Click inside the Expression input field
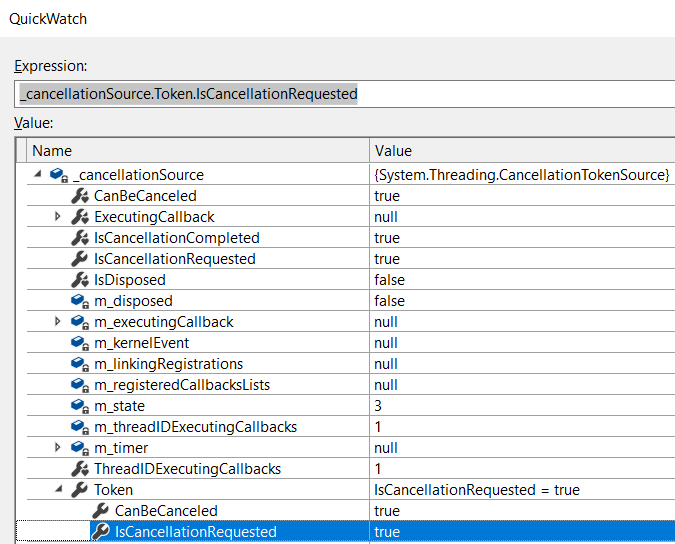Screen dimensions: 675x544 pos(344,94)
